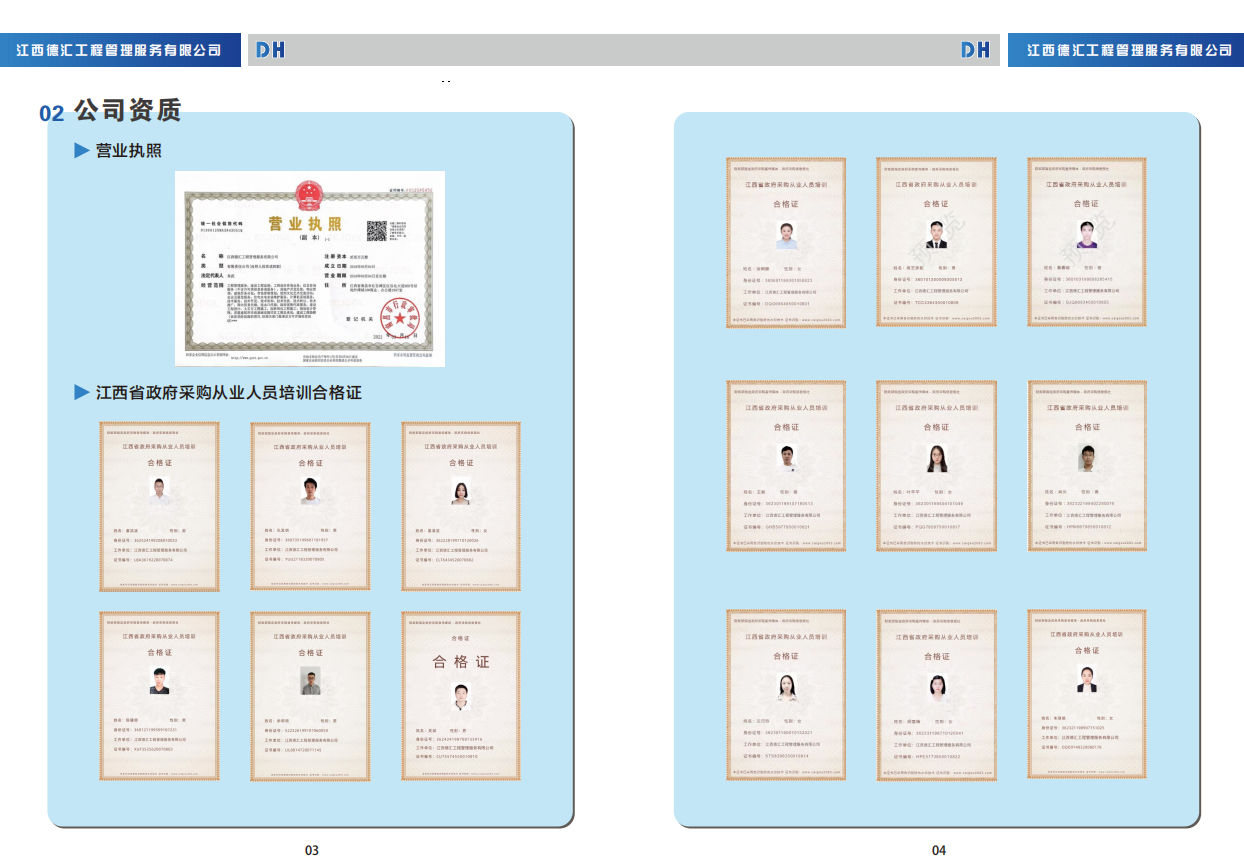Click the ID photo of the man in grey shirt
Viewport: 1244px width, 863px height.
tap(310, 681)
